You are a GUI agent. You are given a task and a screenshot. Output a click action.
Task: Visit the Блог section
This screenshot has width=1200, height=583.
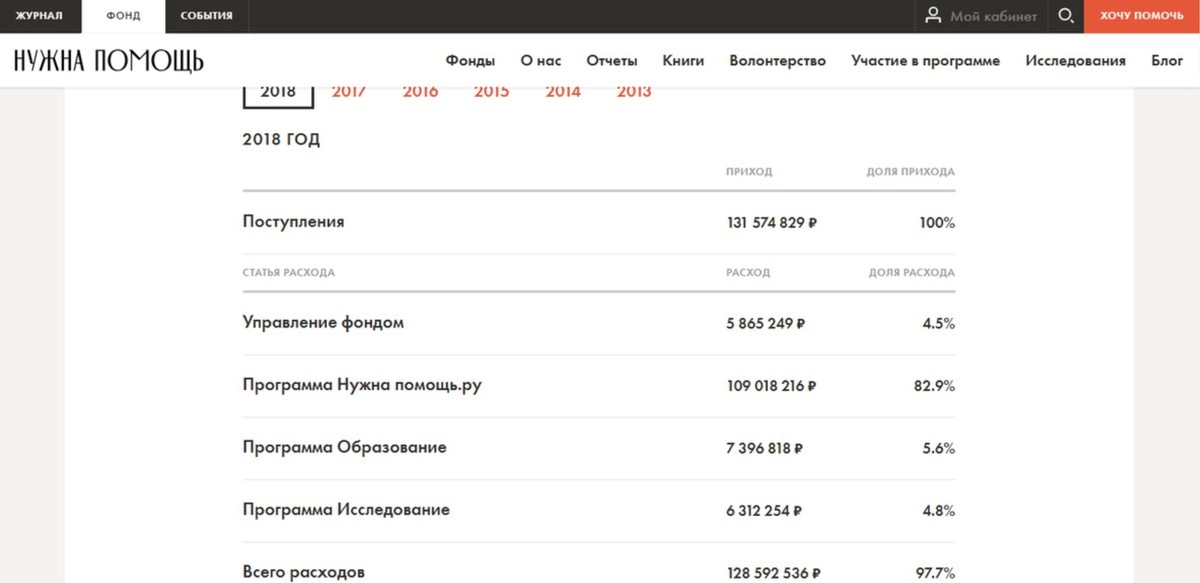pyautogui.click(x=1167, y=61)
